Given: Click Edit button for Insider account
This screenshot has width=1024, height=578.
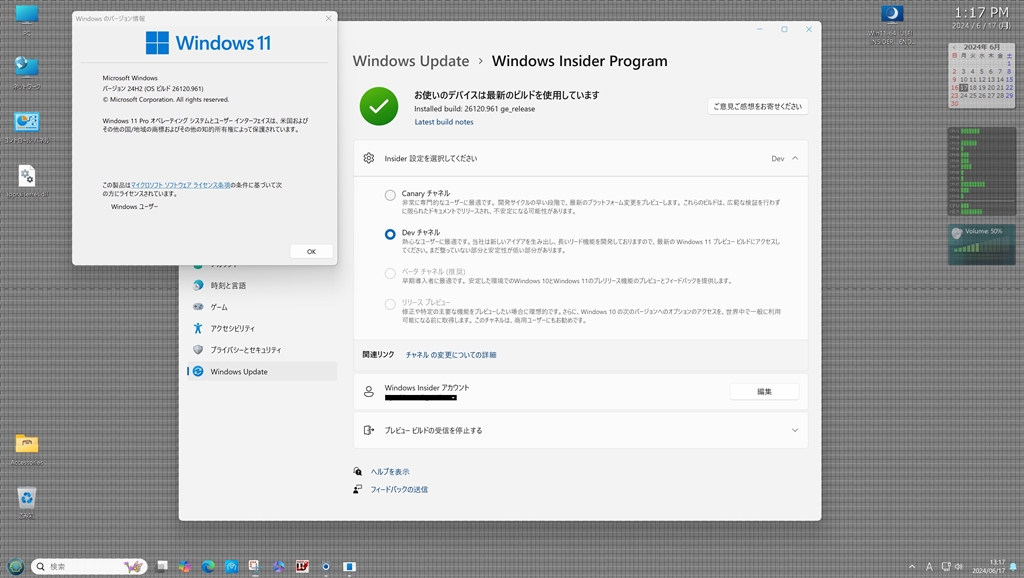Looking at the screenshot, I should 764,392.
